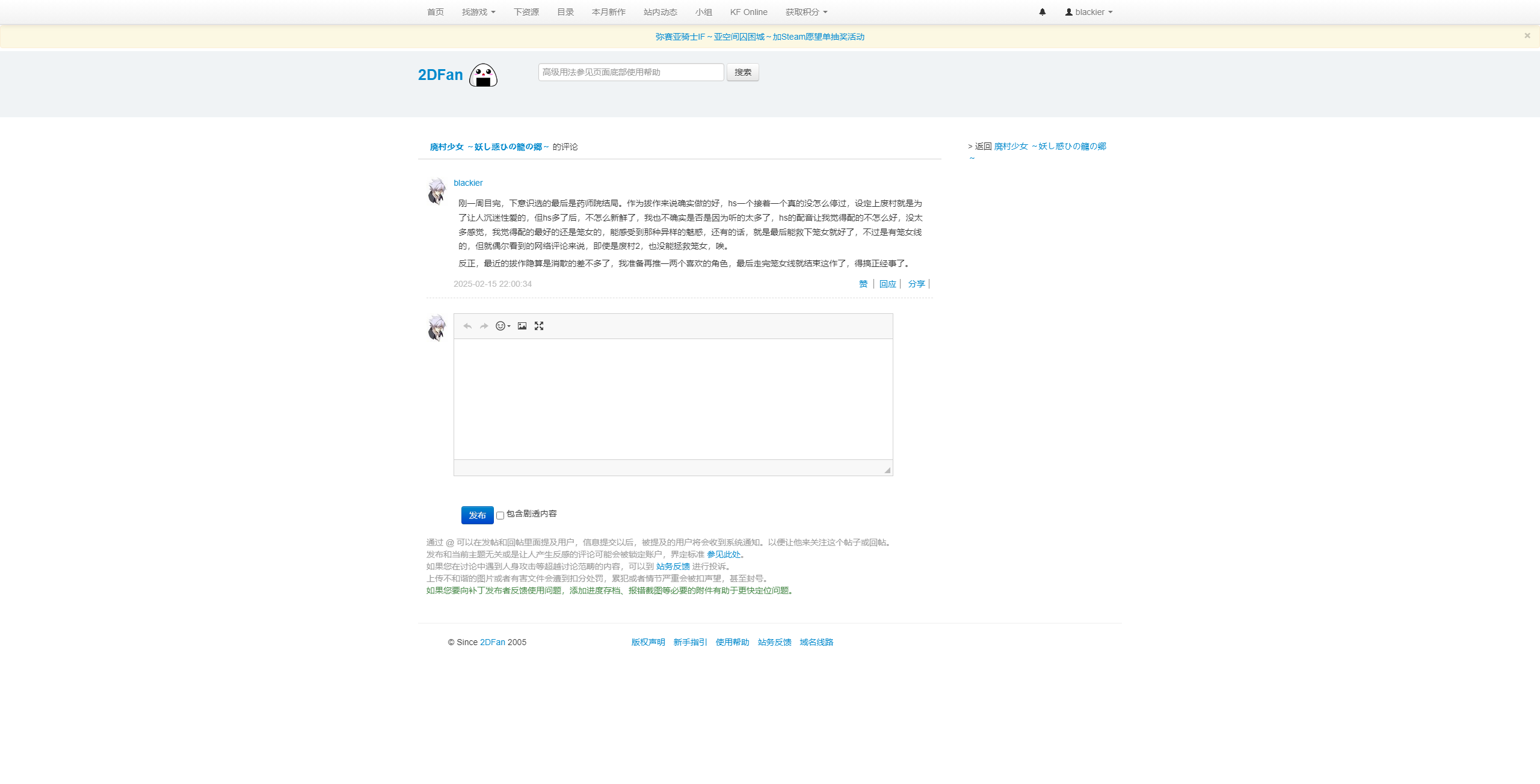Click the insert image icon
Screen dimensions: 1540x784
point(522,326)
